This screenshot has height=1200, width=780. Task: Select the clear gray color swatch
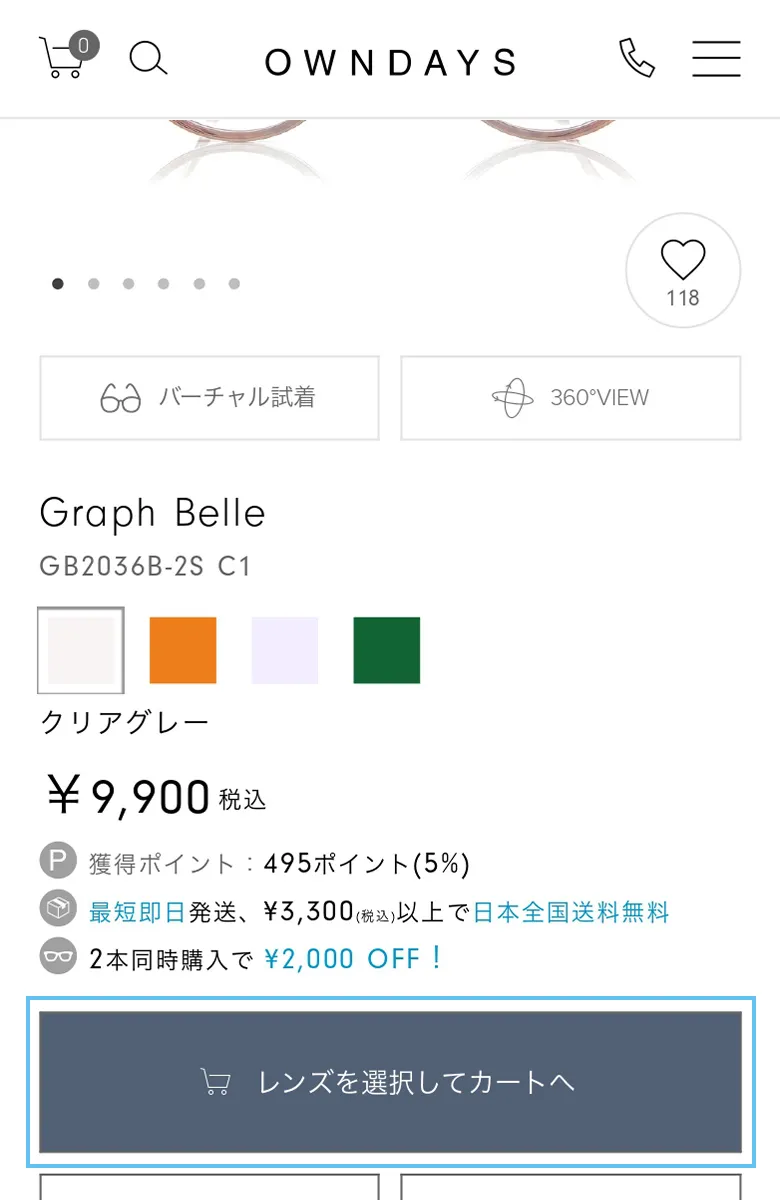(x=81, y=650)
